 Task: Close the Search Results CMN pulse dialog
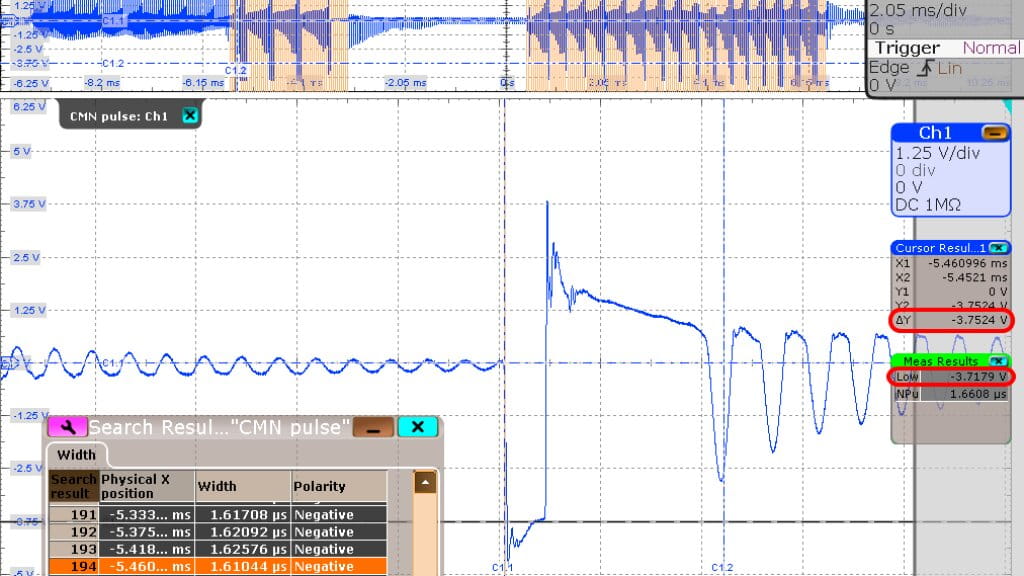[x=417, y=426]
